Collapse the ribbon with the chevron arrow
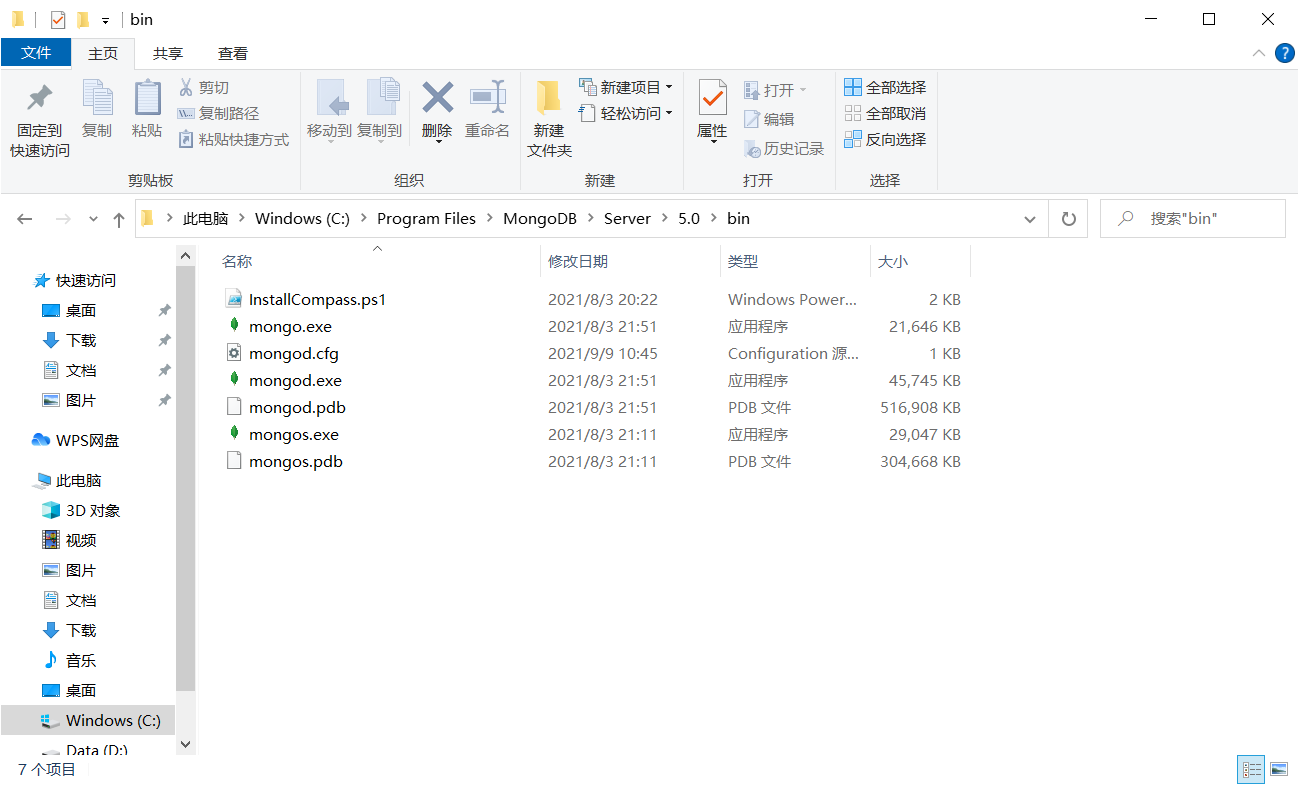 point(1258,54)
